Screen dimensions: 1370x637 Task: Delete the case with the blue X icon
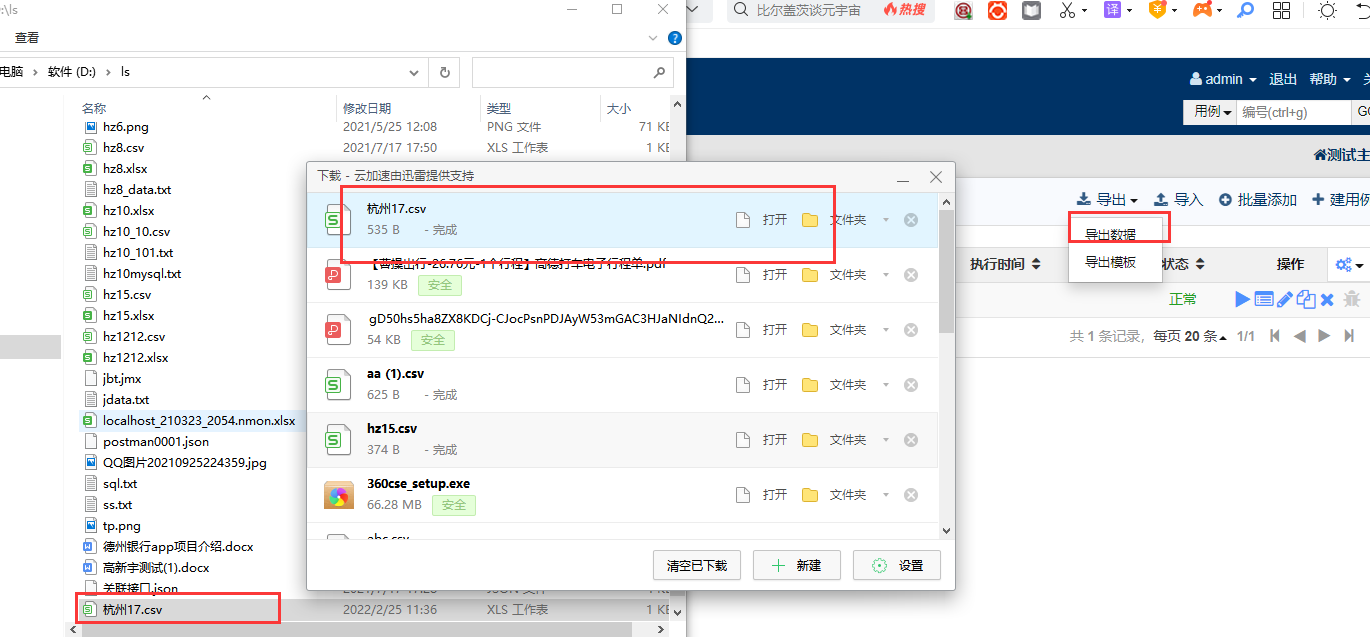1327,299
